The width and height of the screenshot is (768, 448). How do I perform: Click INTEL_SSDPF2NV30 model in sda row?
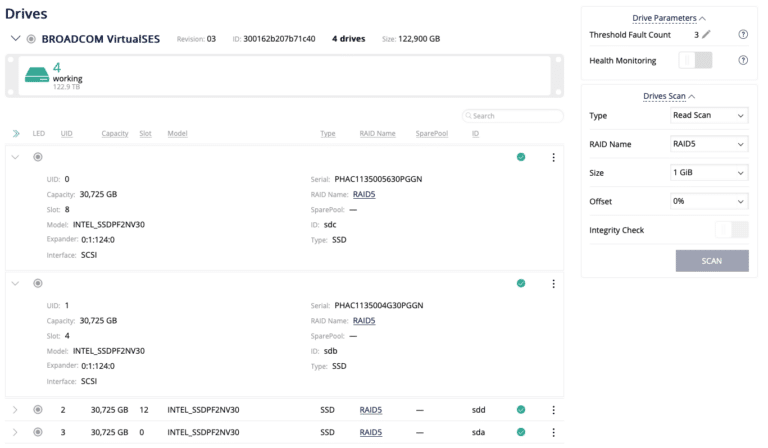pos(203,432)
